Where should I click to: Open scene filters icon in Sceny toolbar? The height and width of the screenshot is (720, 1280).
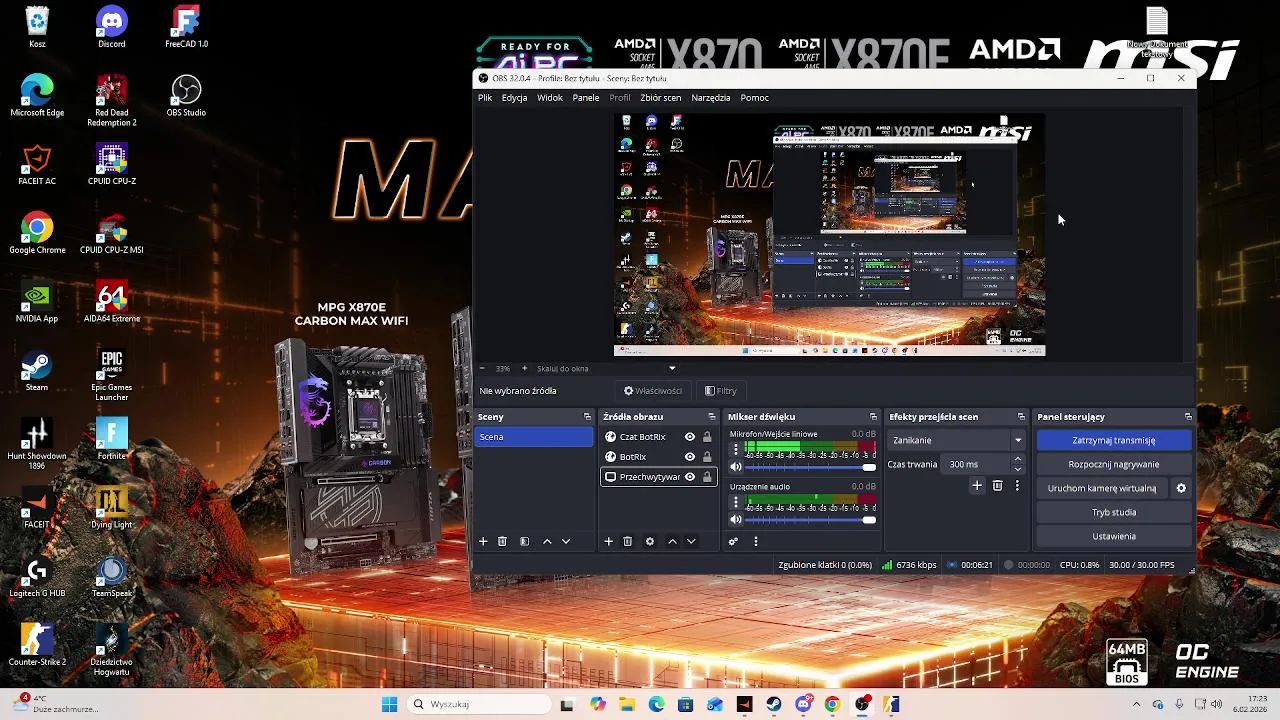tap(524, 541)
